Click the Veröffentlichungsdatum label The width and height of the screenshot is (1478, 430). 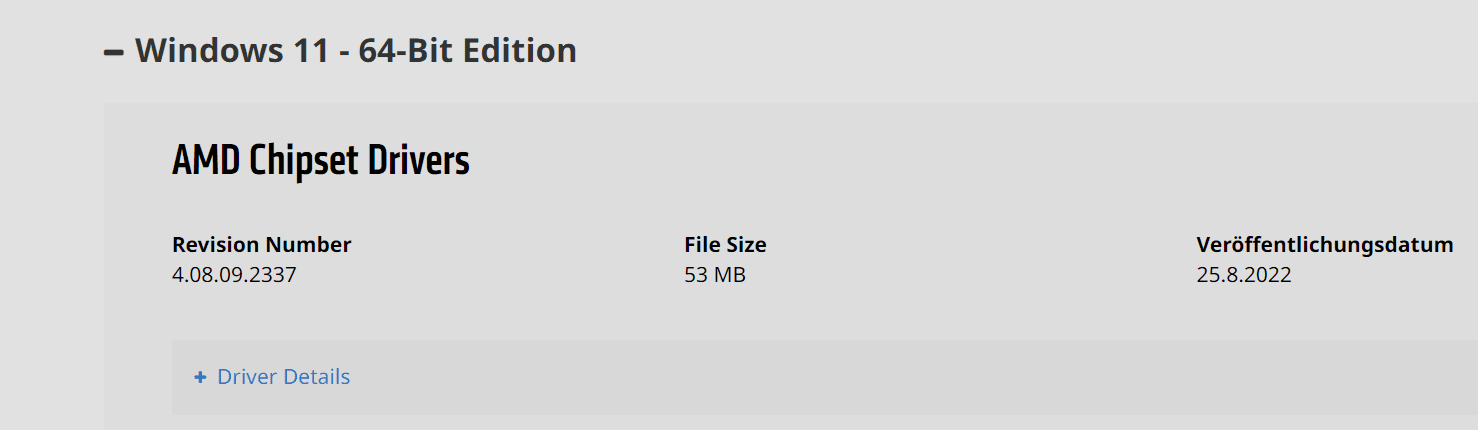pyautogui.click(x=1324, y=245)
